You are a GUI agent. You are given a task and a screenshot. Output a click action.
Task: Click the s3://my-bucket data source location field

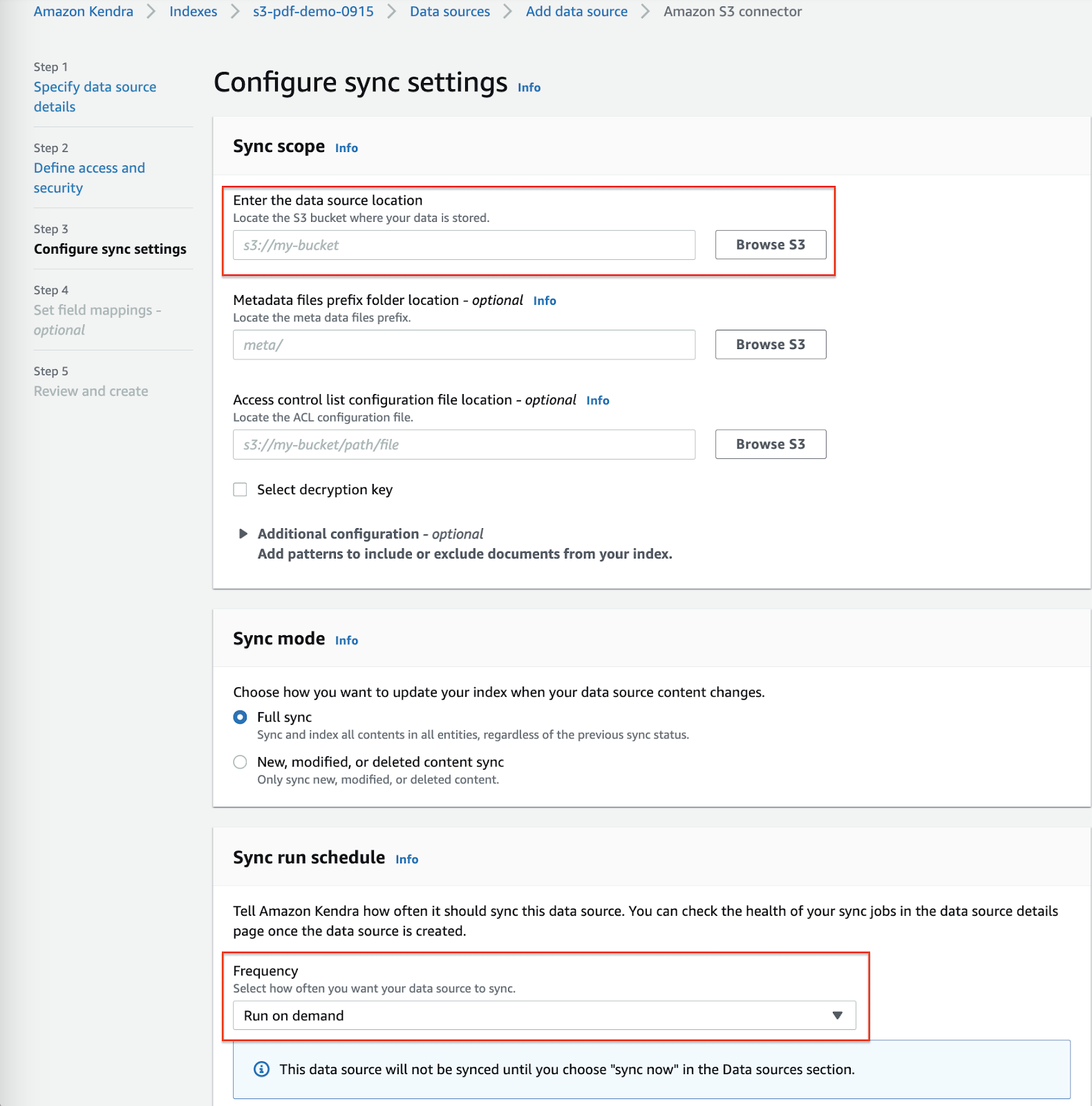pyautogui.click(x=464, y=245)
